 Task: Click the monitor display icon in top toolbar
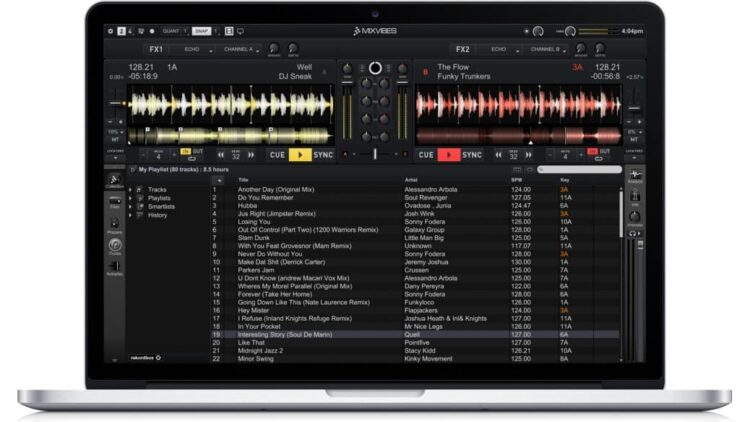240,31
